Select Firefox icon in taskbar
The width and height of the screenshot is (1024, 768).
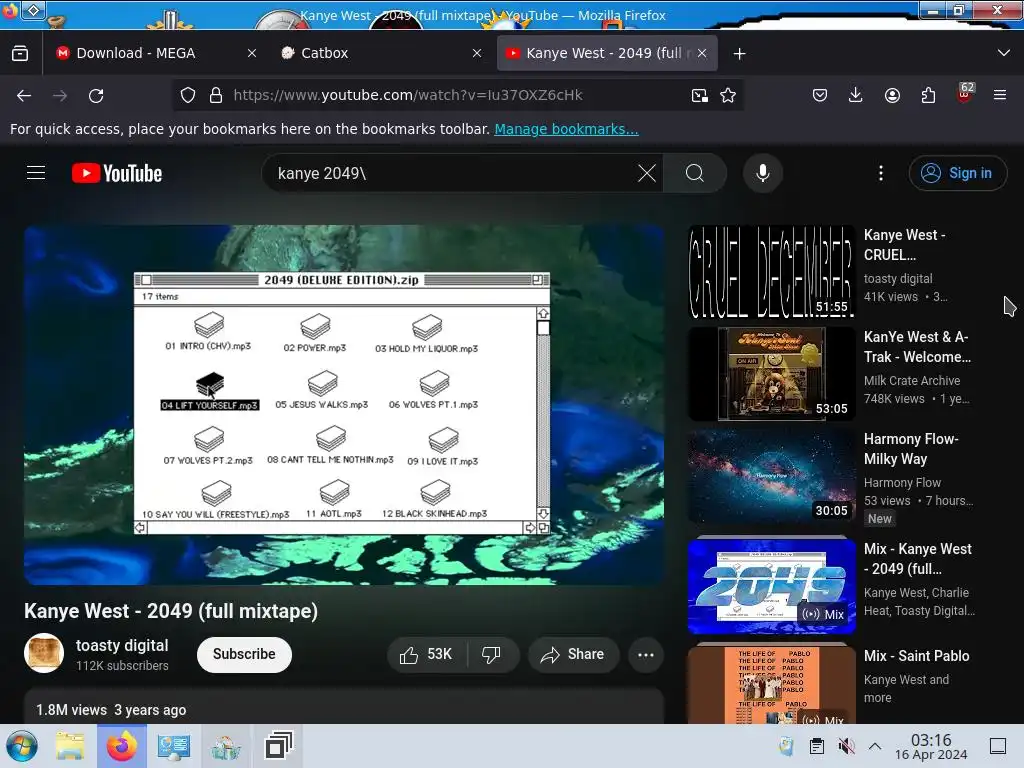[x=121, y=746]
